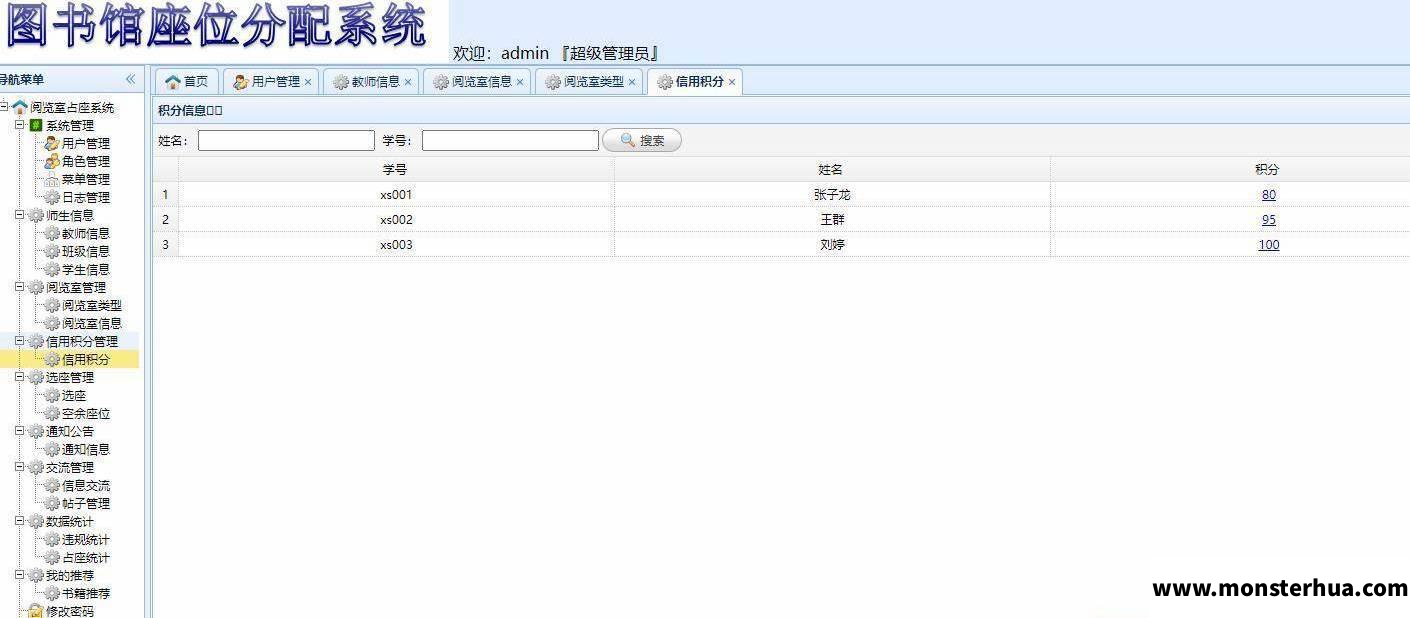1410x618 pixels.
Task: Click the gear icon on 阅览室信息 tab
Action: coord(440,82)
